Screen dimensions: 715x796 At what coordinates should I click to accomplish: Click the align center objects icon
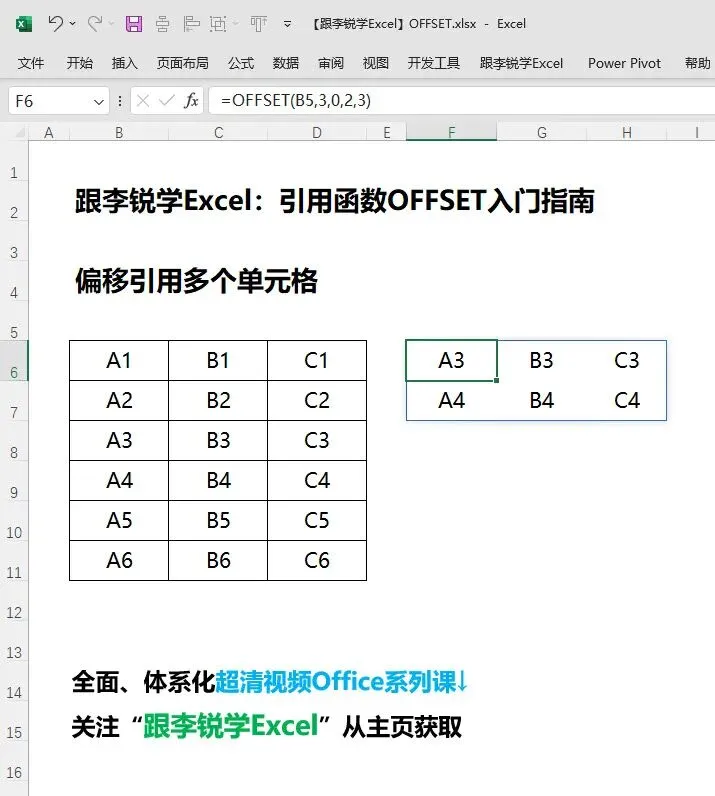click(x=162, y=24)
